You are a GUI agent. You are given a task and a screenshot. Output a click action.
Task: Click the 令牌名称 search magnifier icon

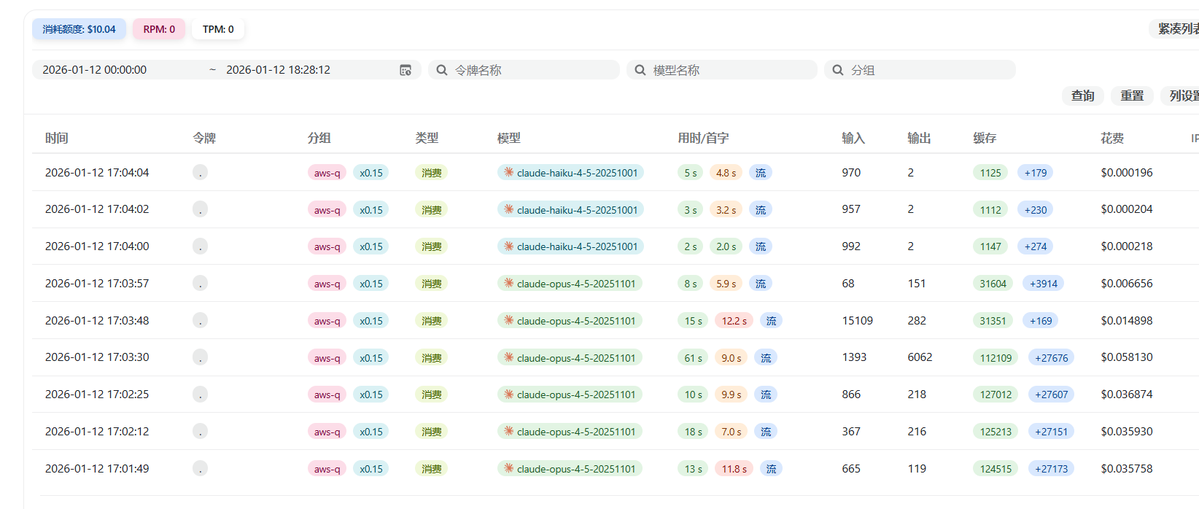[441, 70]
